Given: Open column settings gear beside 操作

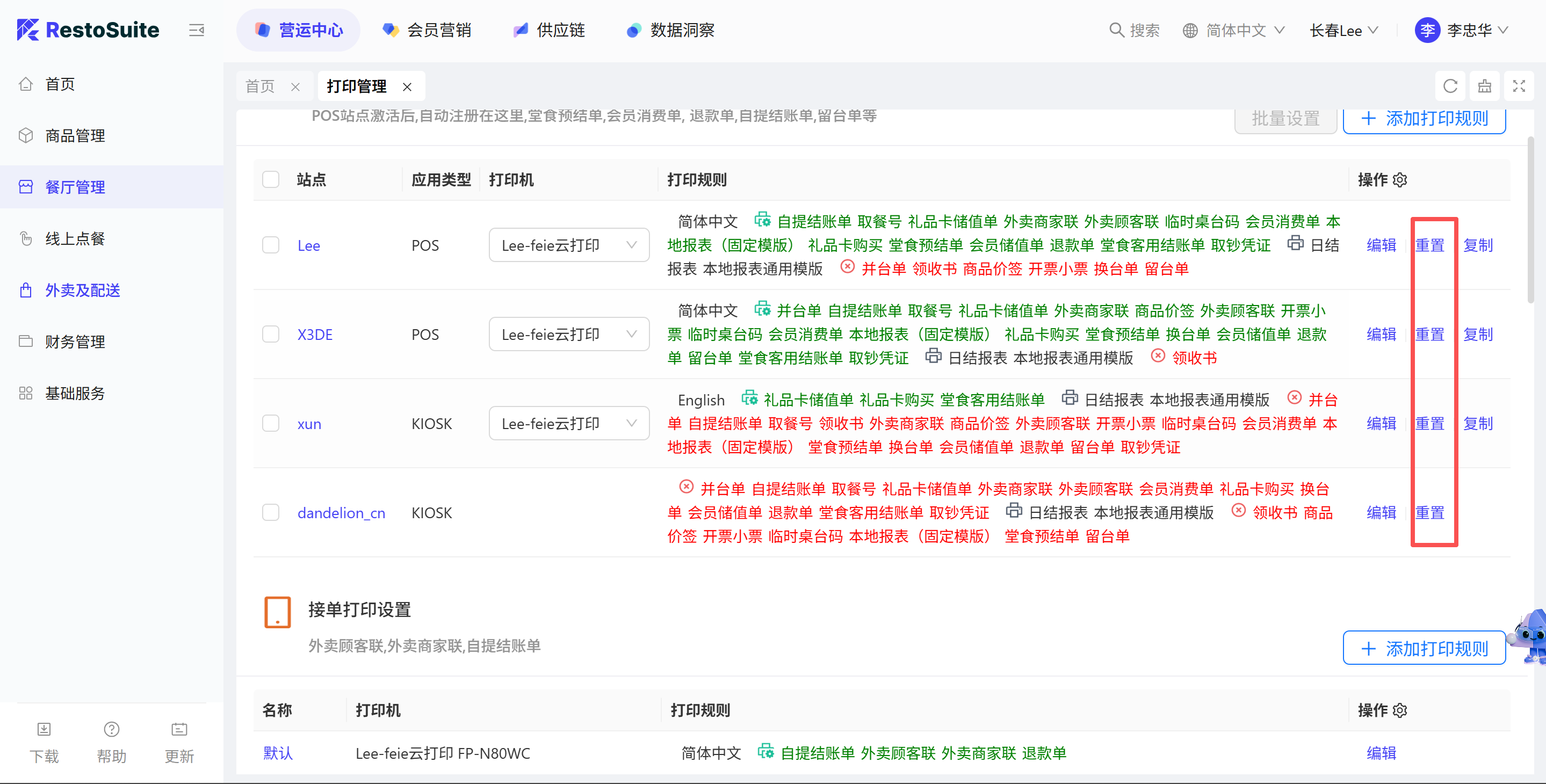Looking at the screenshot, I should [1400, 180].
